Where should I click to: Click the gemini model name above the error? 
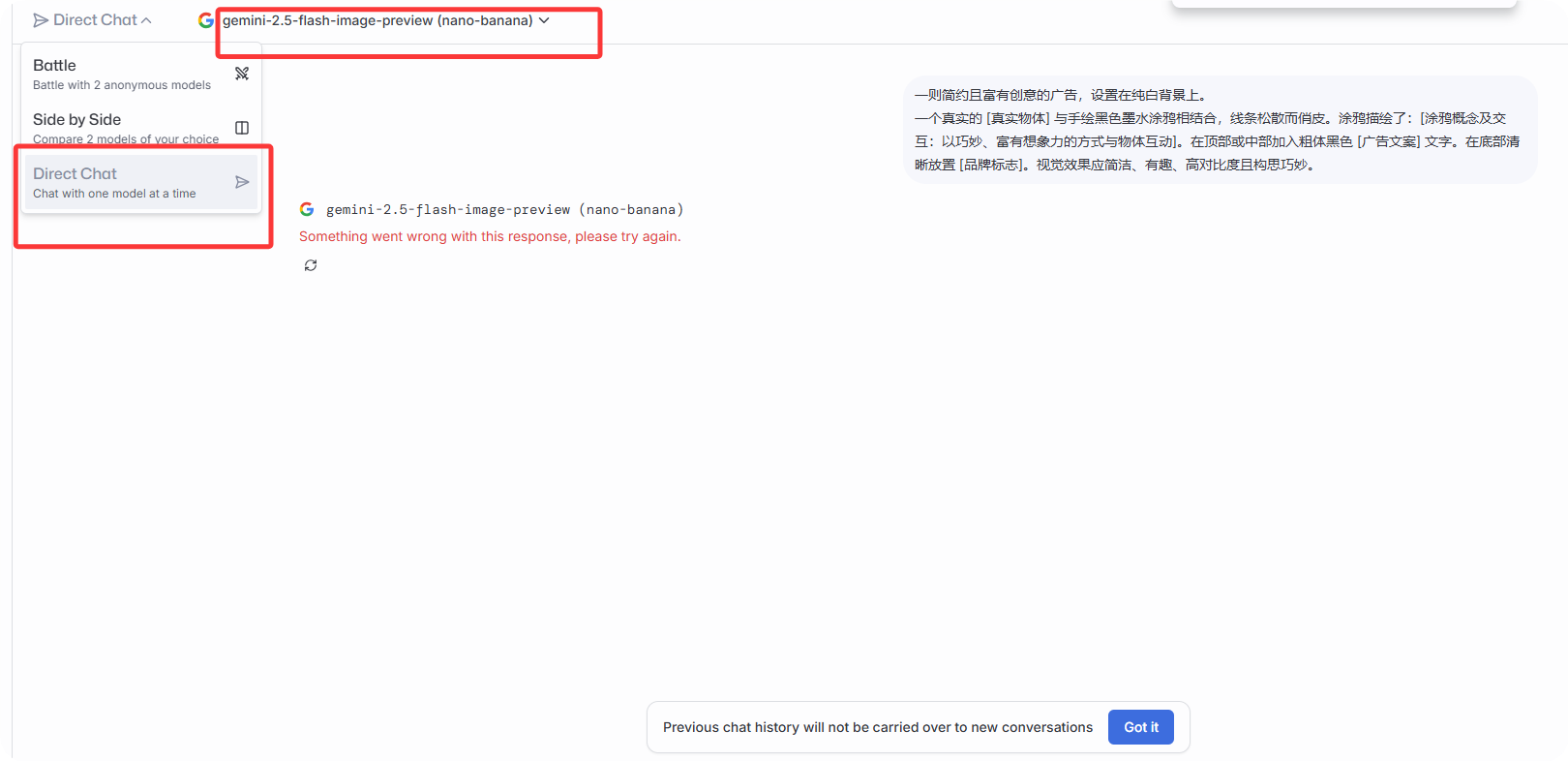click(504, 209)
